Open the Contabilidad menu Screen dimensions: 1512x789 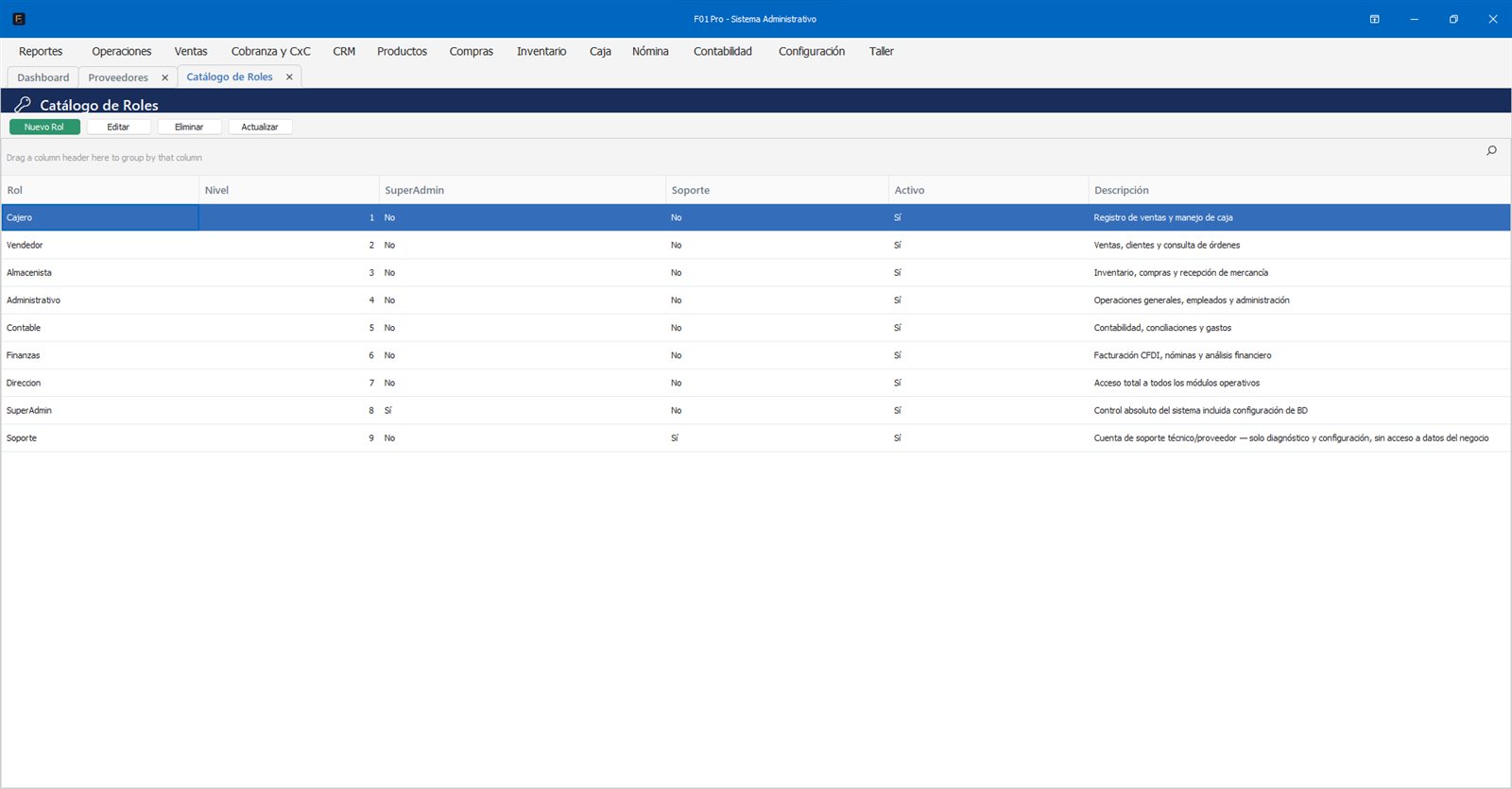click(x=723, y=51)
